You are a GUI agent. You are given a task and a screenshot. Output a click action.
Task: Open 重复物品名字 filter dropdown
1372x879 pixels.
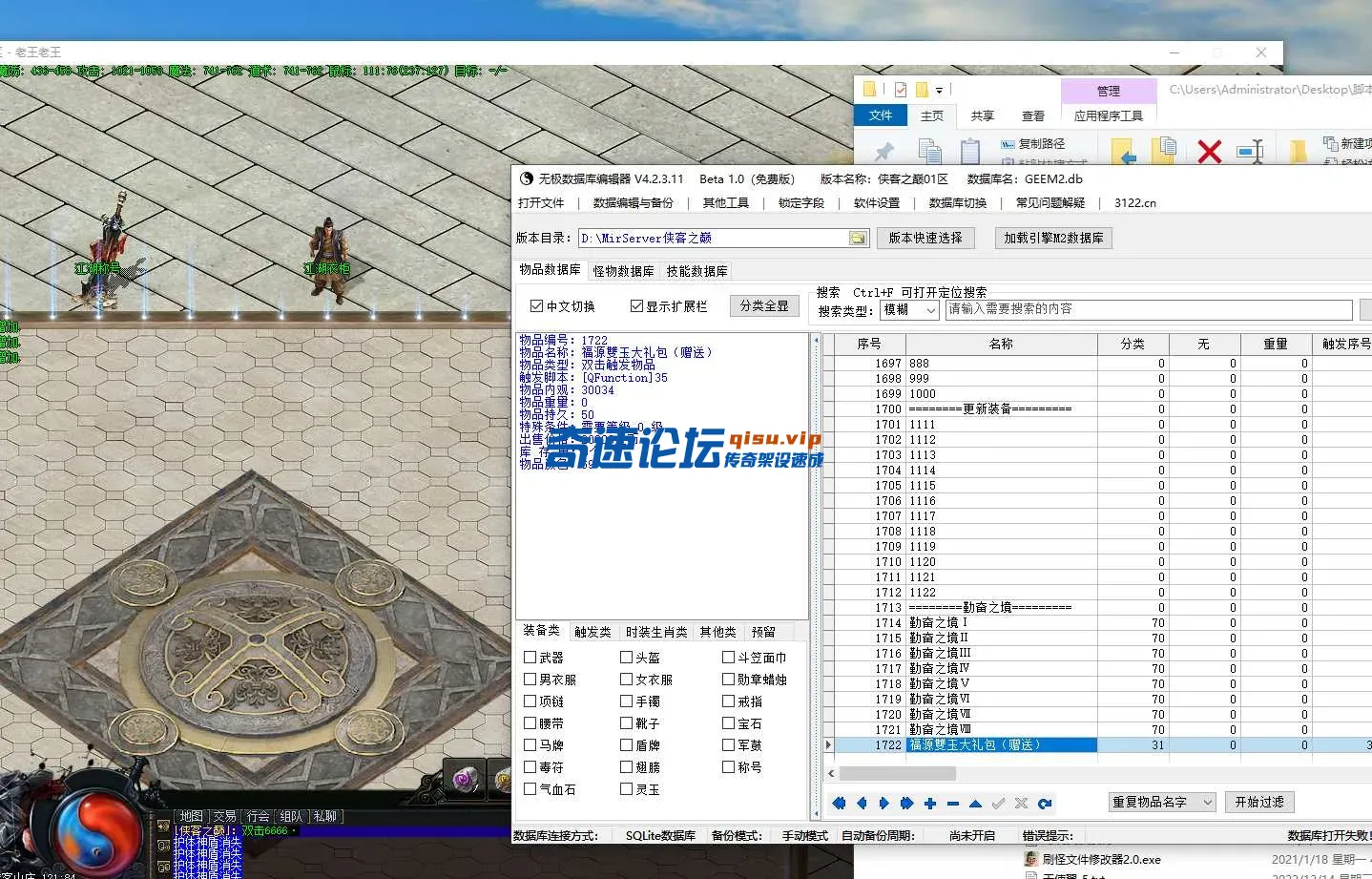tap(1162, 803)
